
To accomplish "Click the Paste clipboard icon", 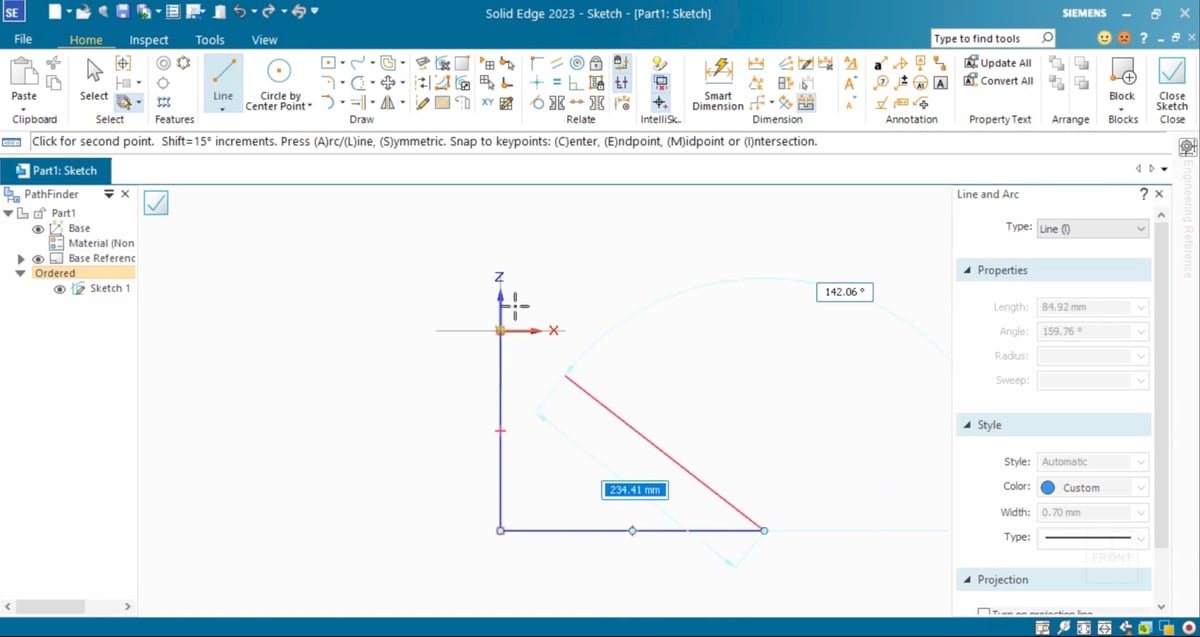I will [x=24, y=72].
